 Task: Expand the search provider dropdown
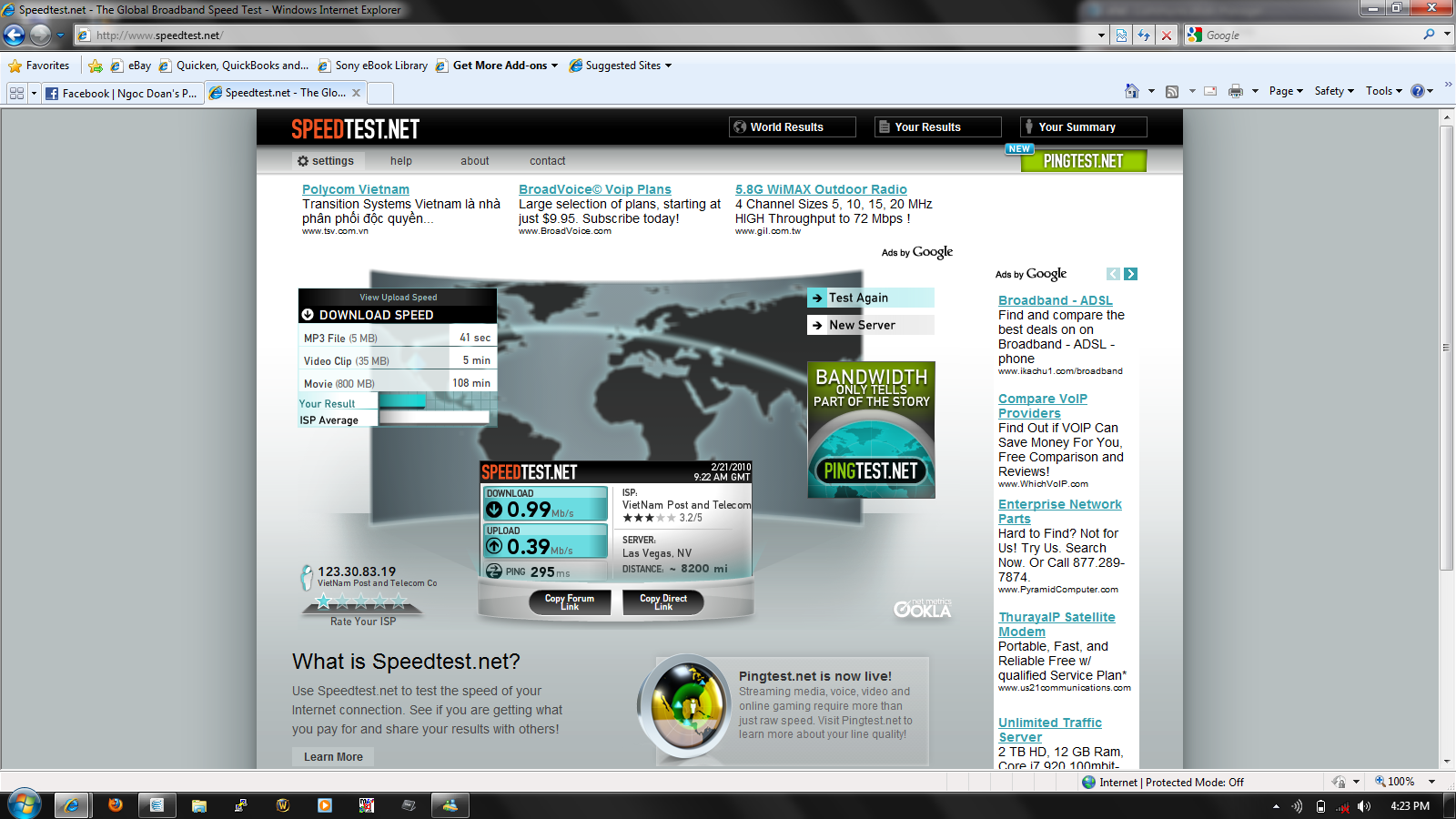(1447, 35)
